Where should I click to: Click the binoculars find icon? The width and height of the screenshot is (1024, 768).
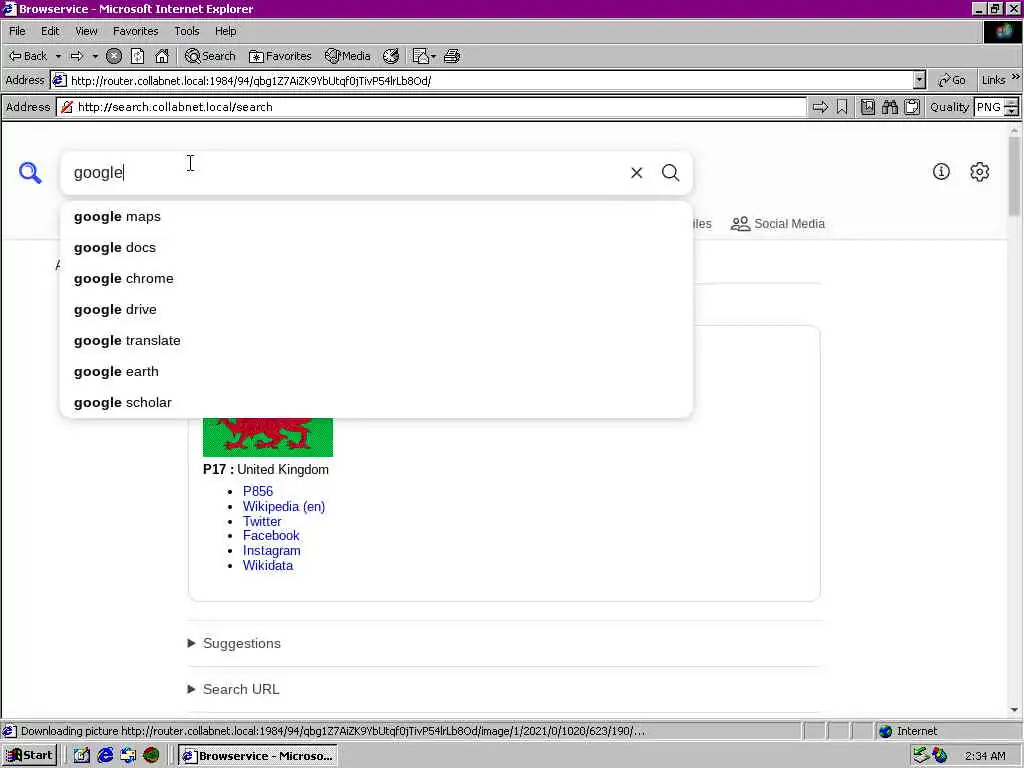point(889,107)
